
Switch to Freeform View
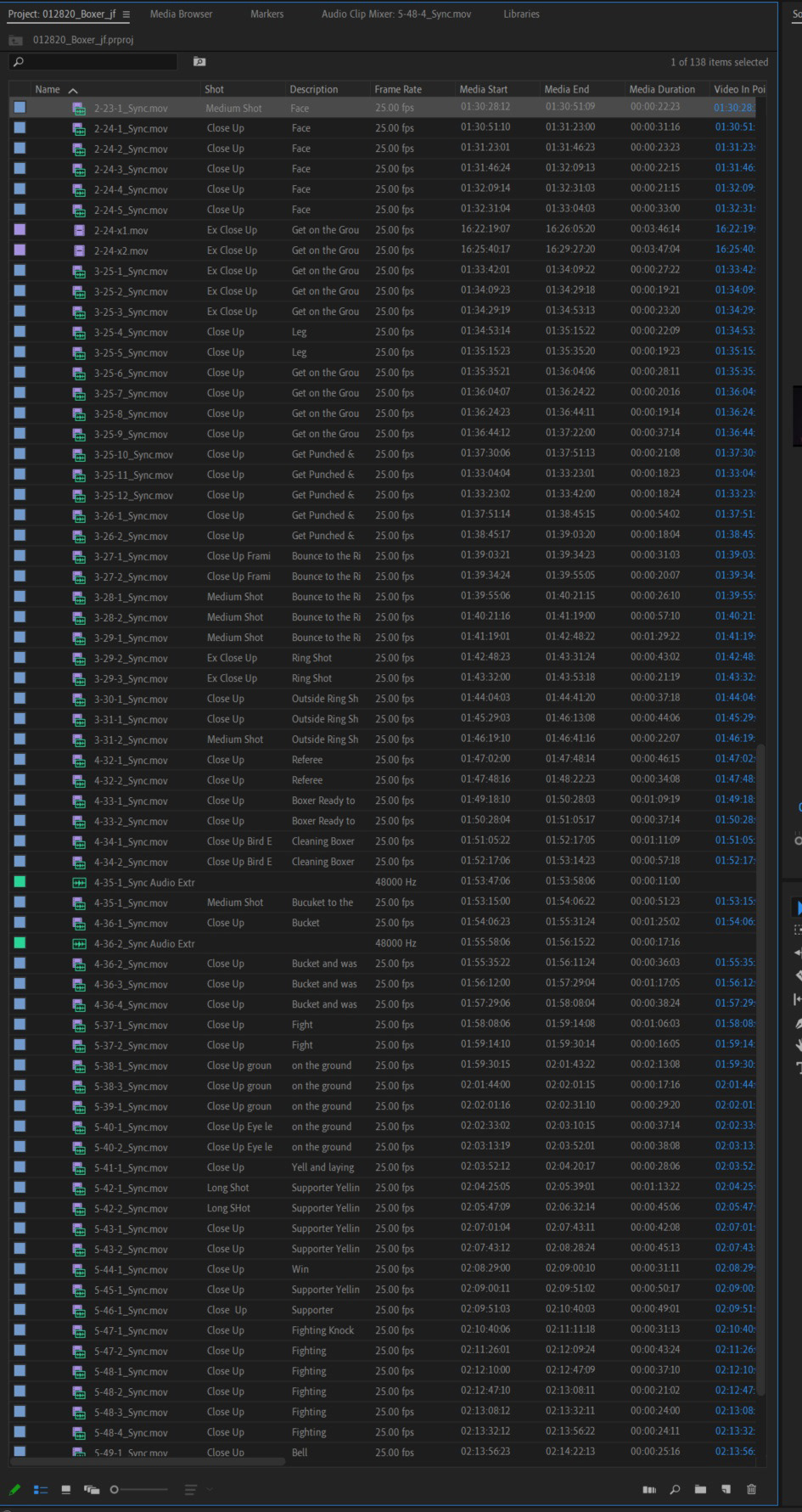point(91,1489)
